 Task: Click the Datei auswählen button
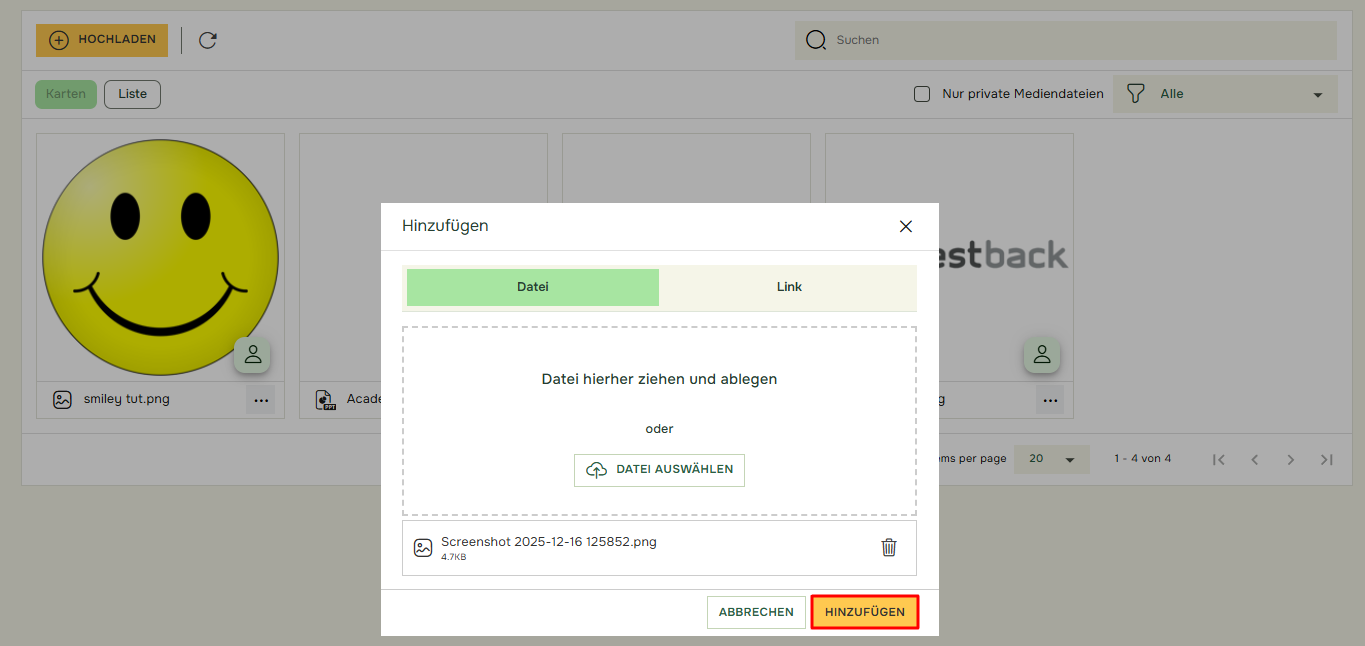point(659,470)
